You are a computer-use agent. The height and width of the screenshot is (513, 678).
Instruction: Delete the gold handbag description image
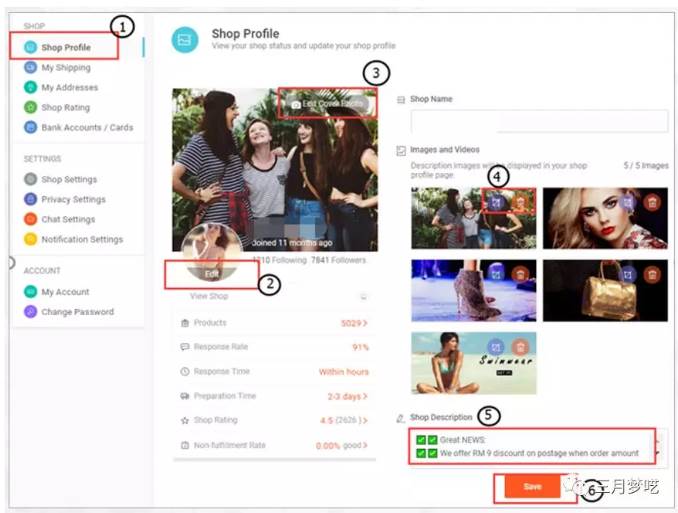[652, 274]
